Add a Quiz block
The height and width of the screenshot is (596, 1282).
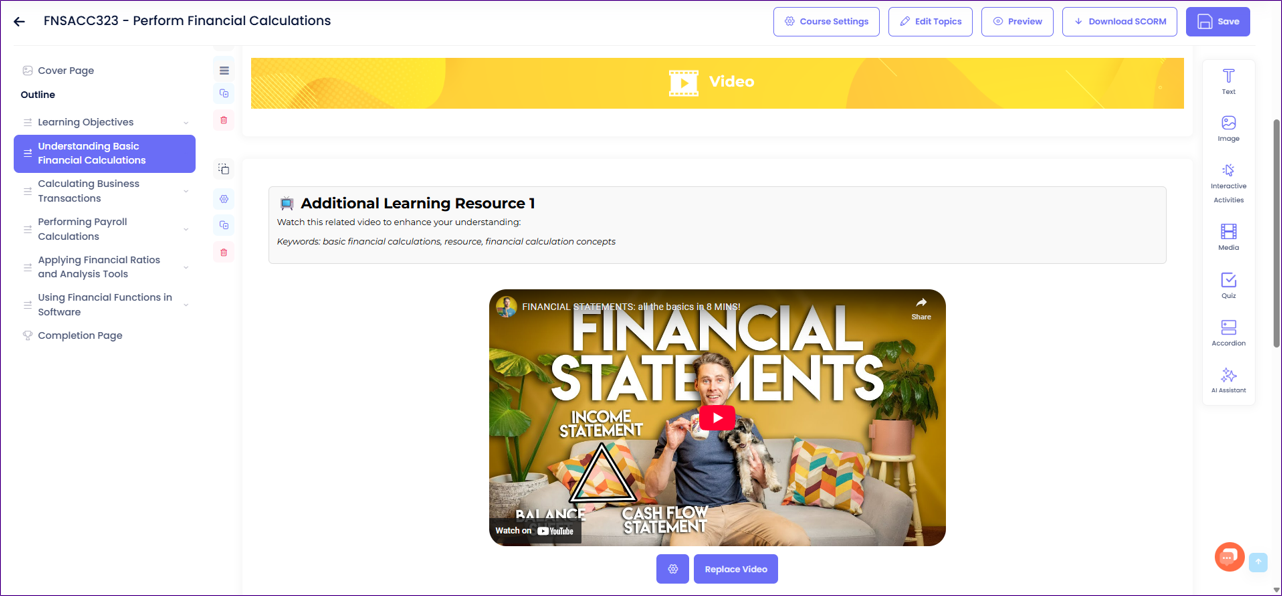pos(1228,285)
